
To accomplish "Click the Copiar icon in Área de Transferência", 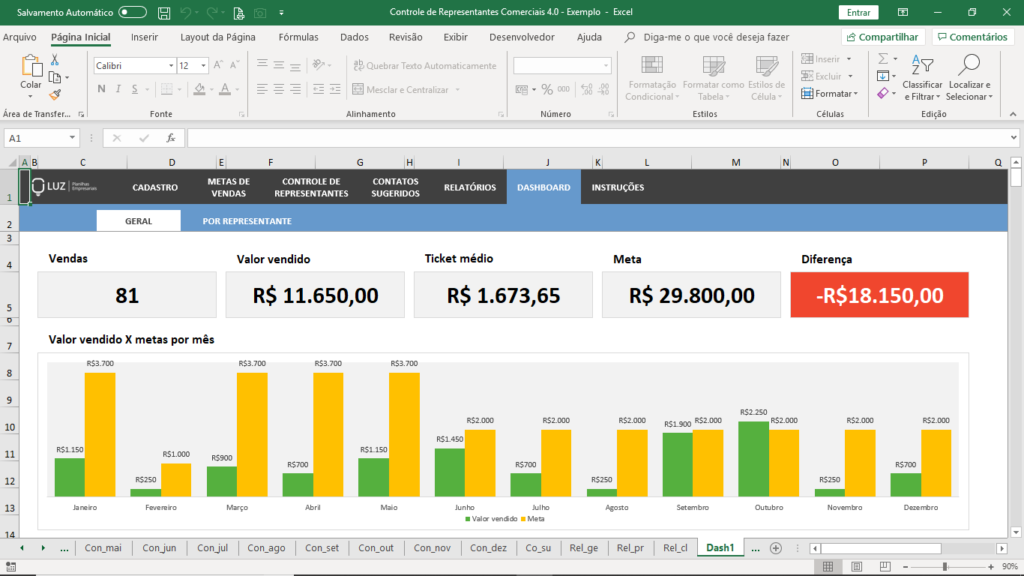I will tap(56, 79).
